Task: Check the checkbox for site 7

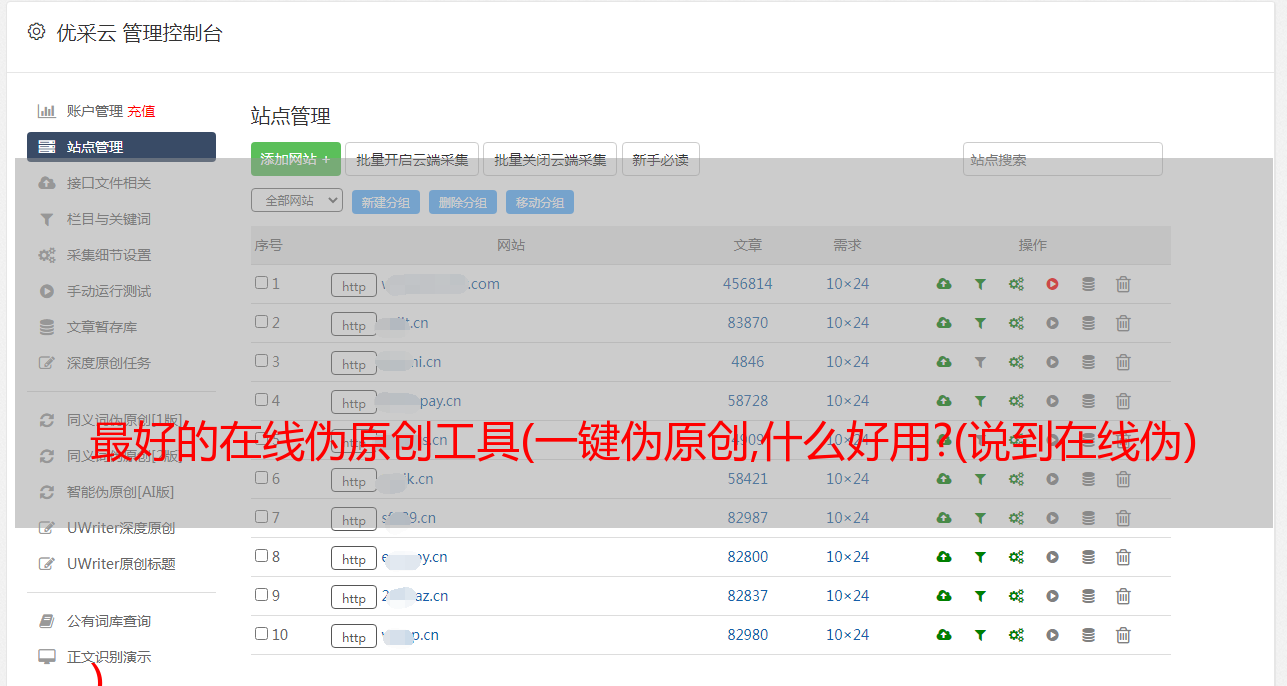Action: coord(261,517)
